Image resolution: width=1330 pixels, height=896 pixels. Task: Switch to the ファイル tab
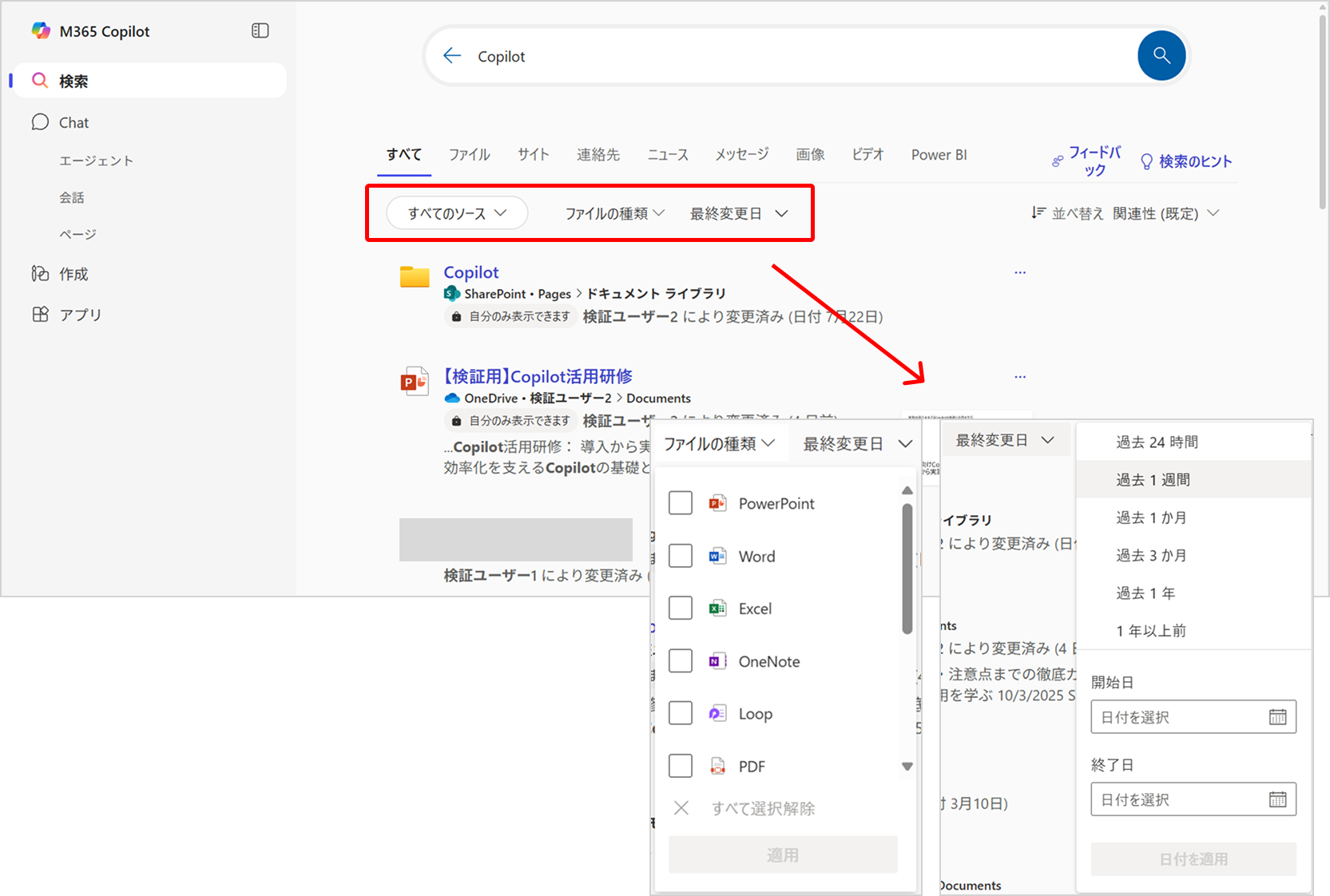[x=469, y=155]
